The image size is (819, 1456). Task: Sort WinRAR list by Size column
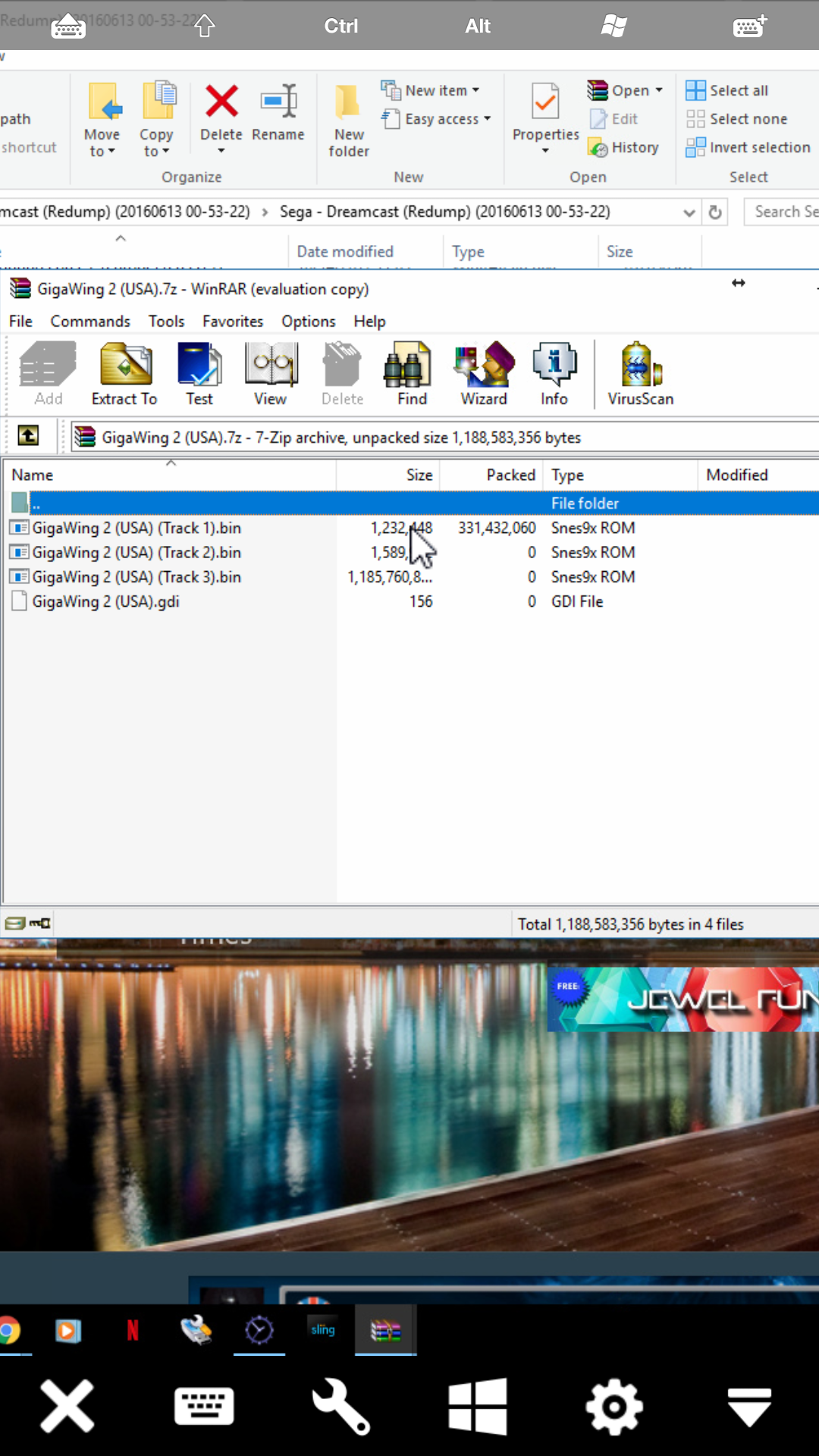388,475
